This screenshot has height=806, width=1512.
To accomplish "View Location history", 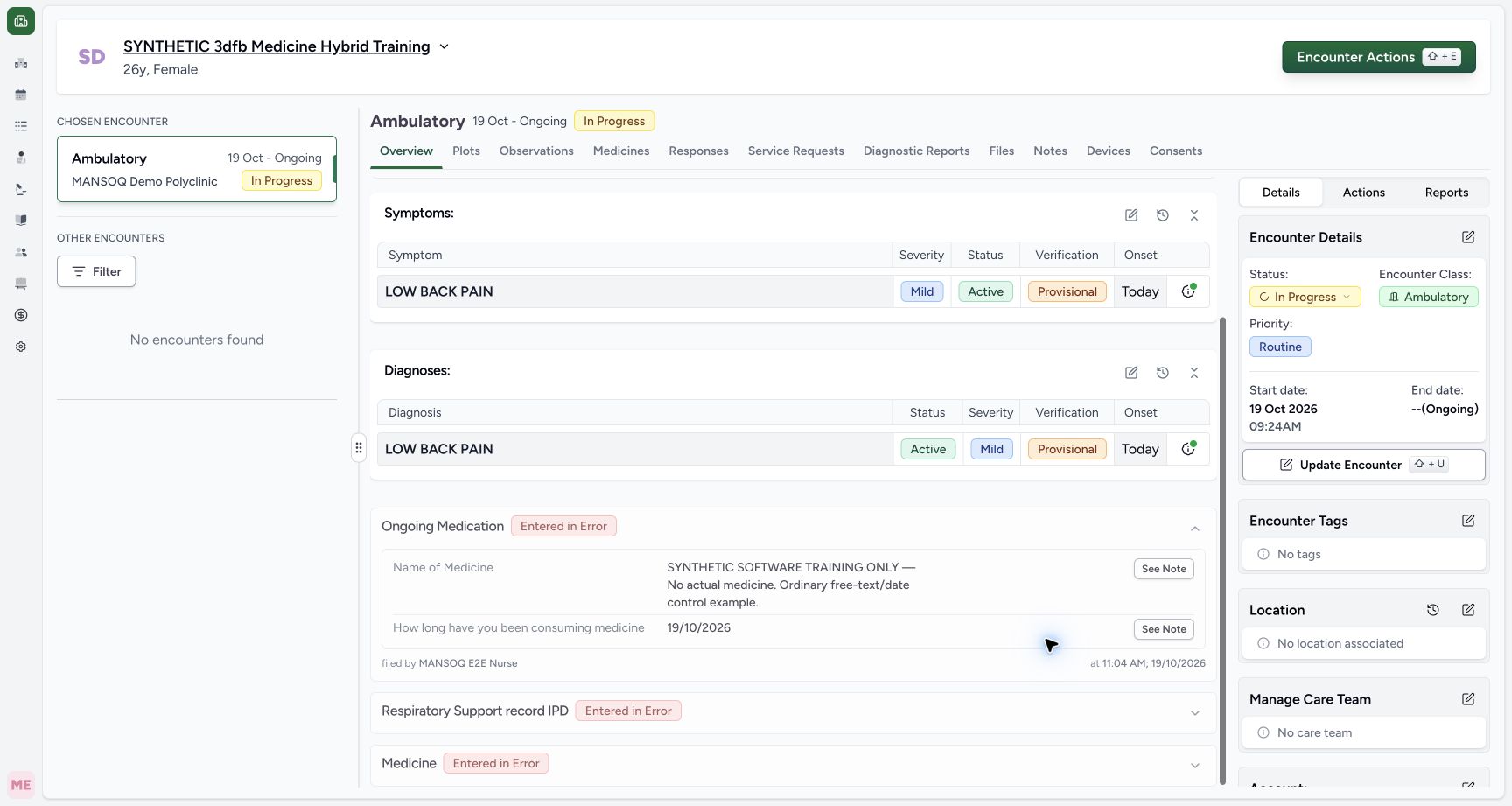I will coord(1433,610).
